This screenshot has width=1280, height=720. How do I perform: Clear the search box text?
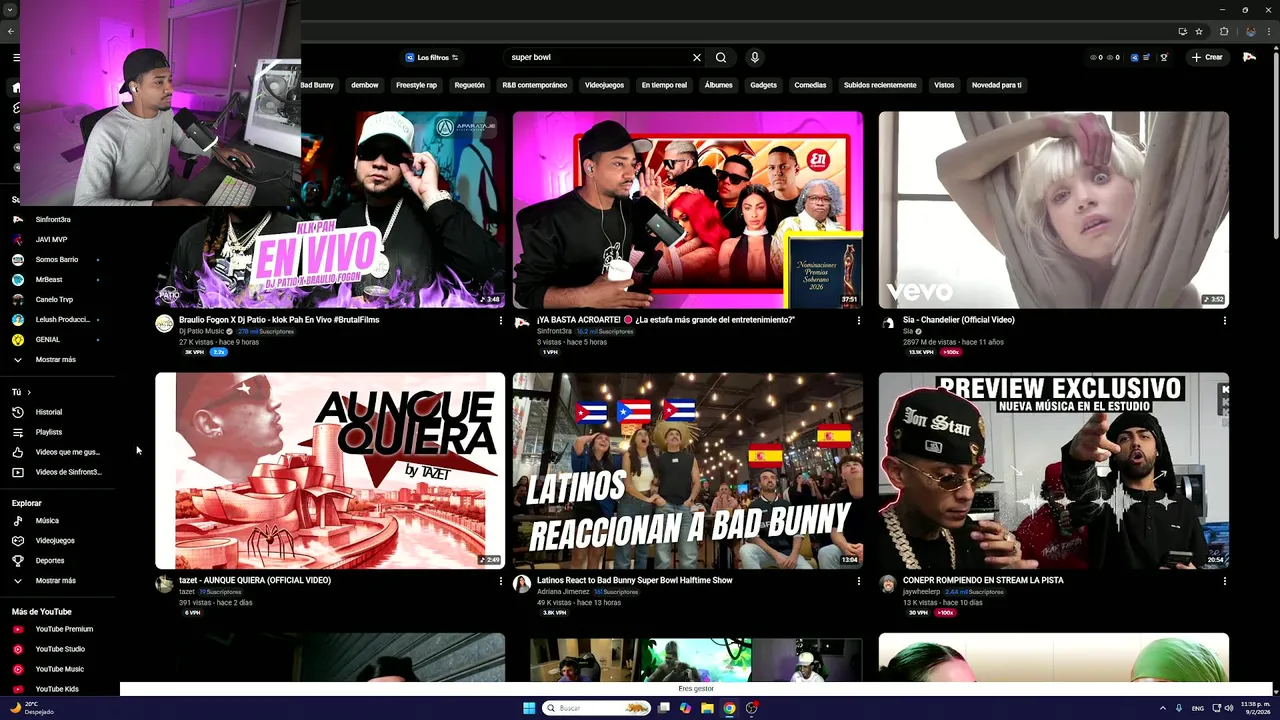(x=697, y=57)
